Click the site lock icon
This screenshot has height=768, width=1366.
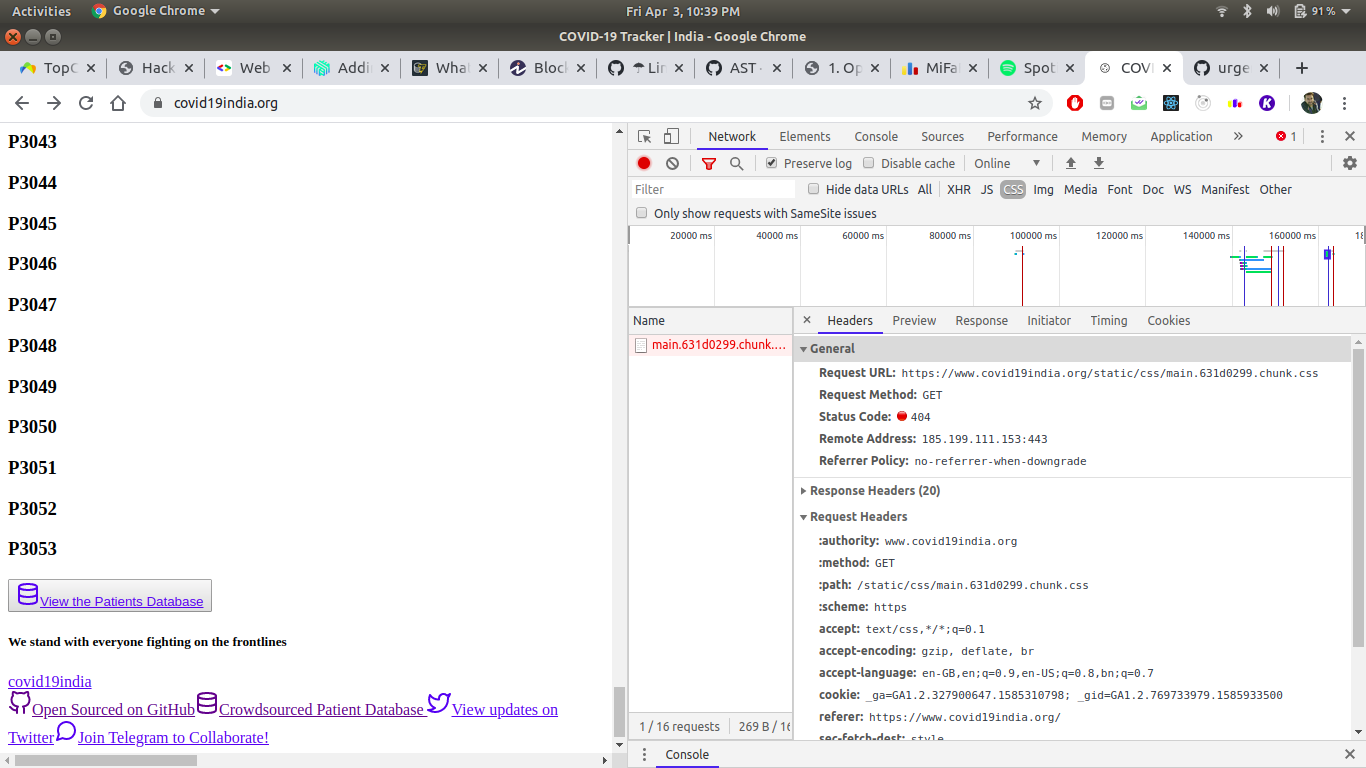click(x=158, y=103)
